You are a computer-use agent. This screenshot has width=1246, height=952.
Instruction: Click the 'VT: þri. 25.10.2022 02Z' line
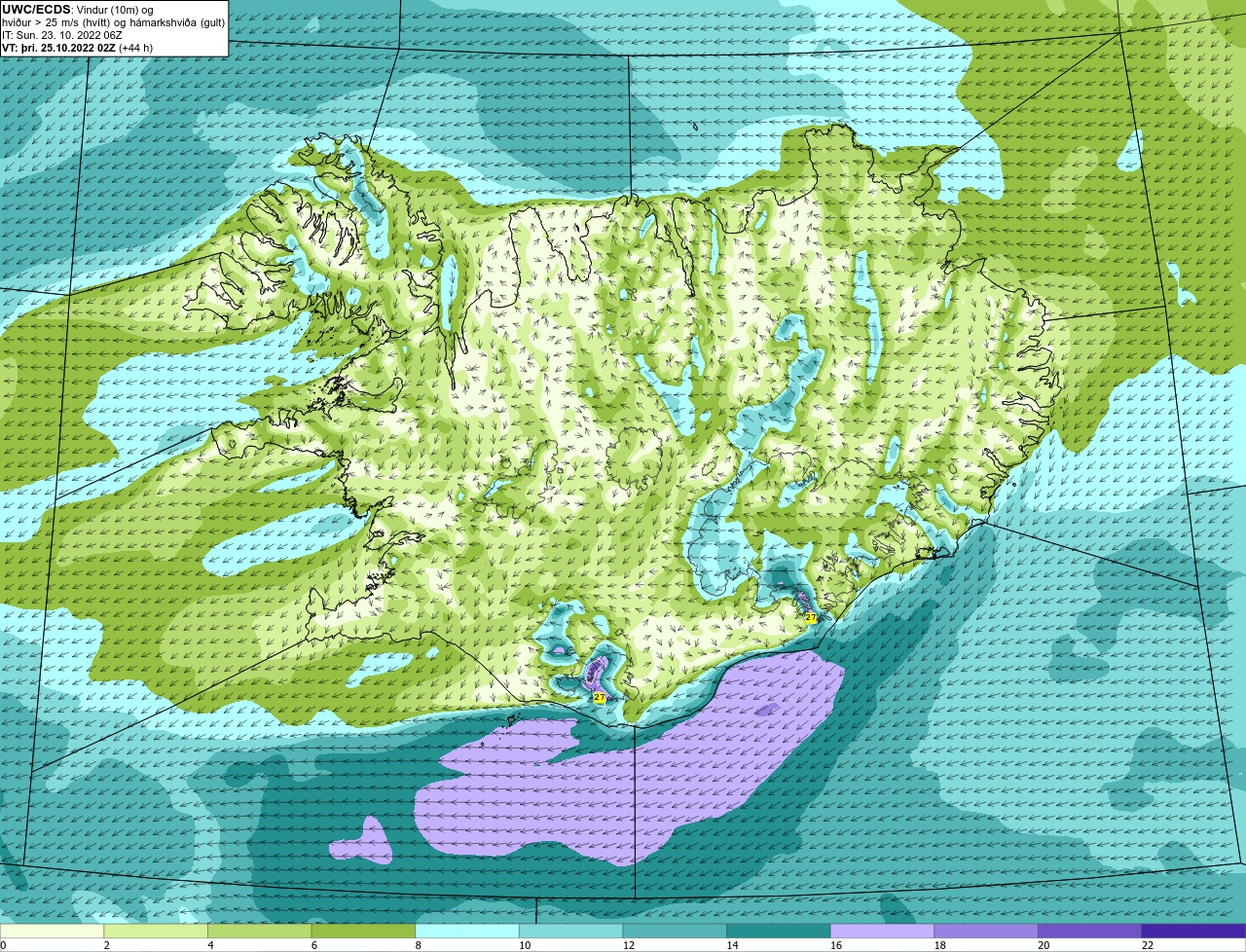click(58, 48)
